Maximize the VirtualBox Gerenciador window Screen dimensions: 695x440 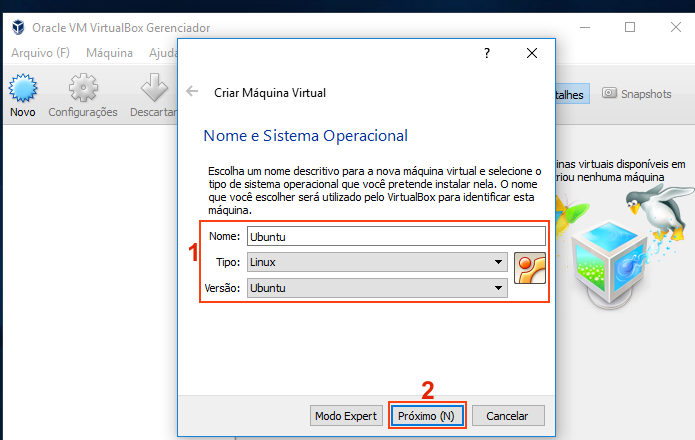[630, 27]
